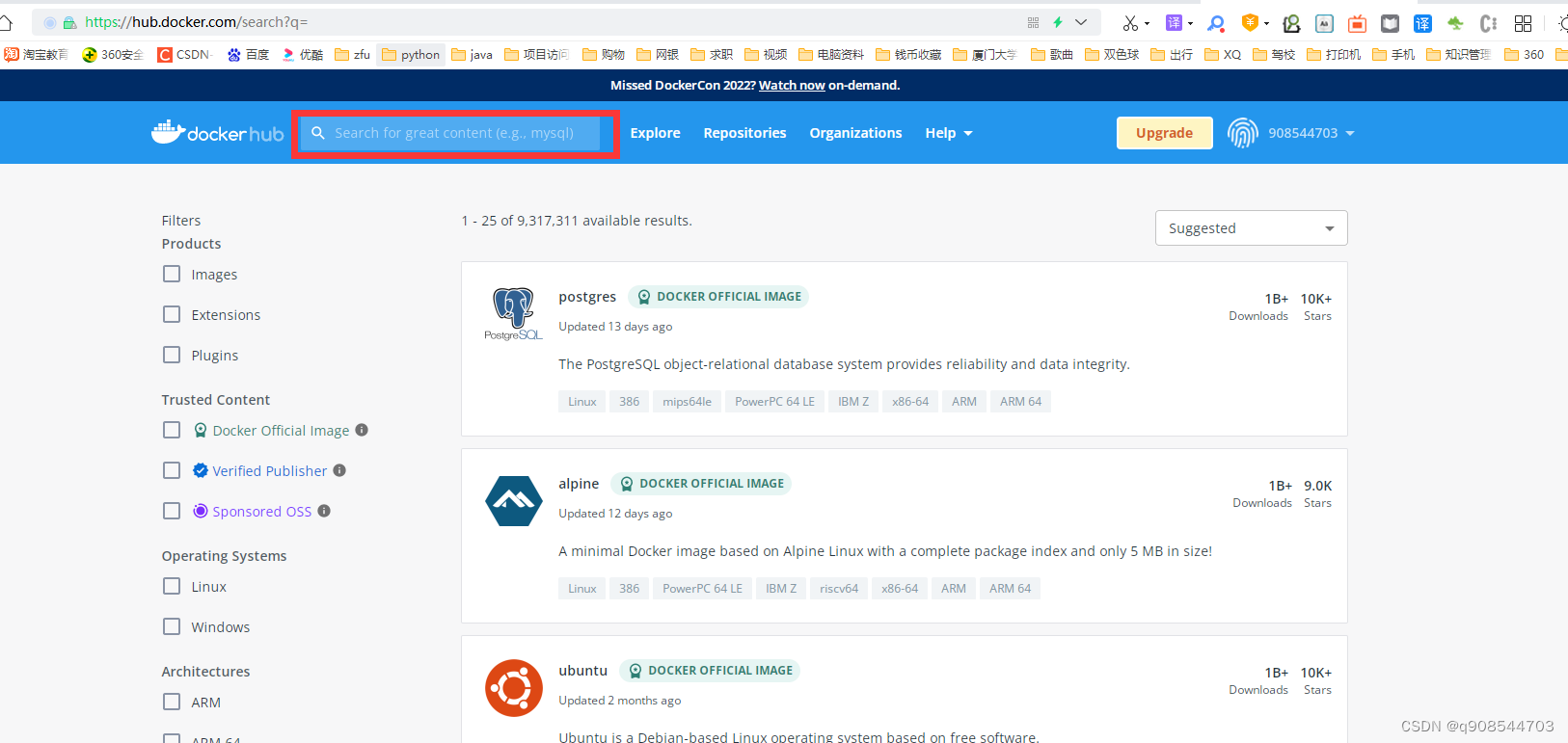Open the Repositories tab
The image size is (1568, 743).
point(744,133)
